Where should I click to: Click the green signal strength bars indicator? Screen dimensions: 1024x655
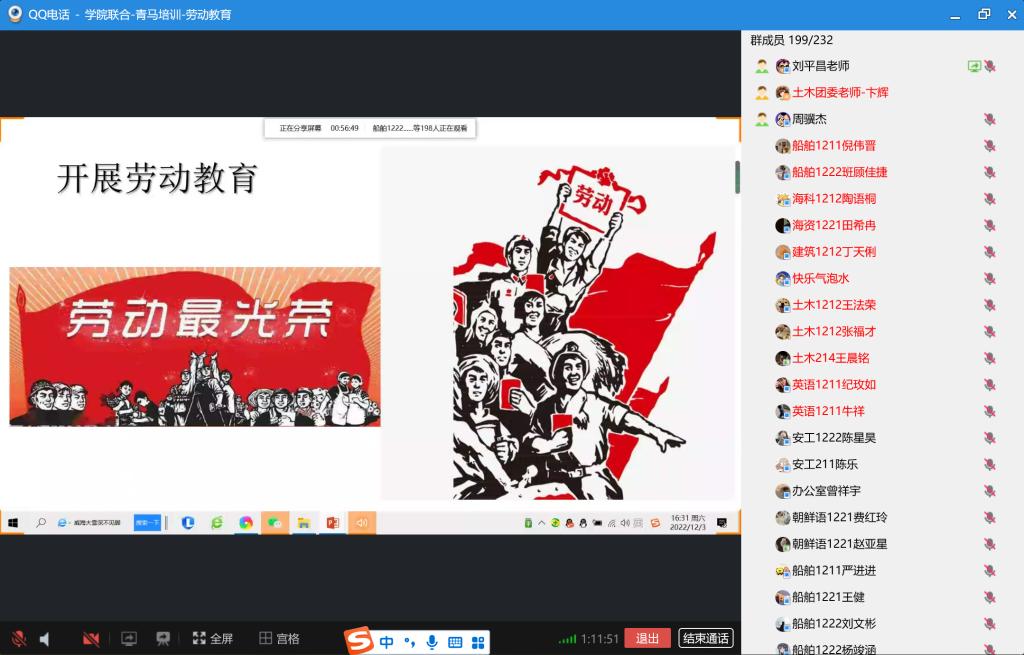[x=567, y=639]
